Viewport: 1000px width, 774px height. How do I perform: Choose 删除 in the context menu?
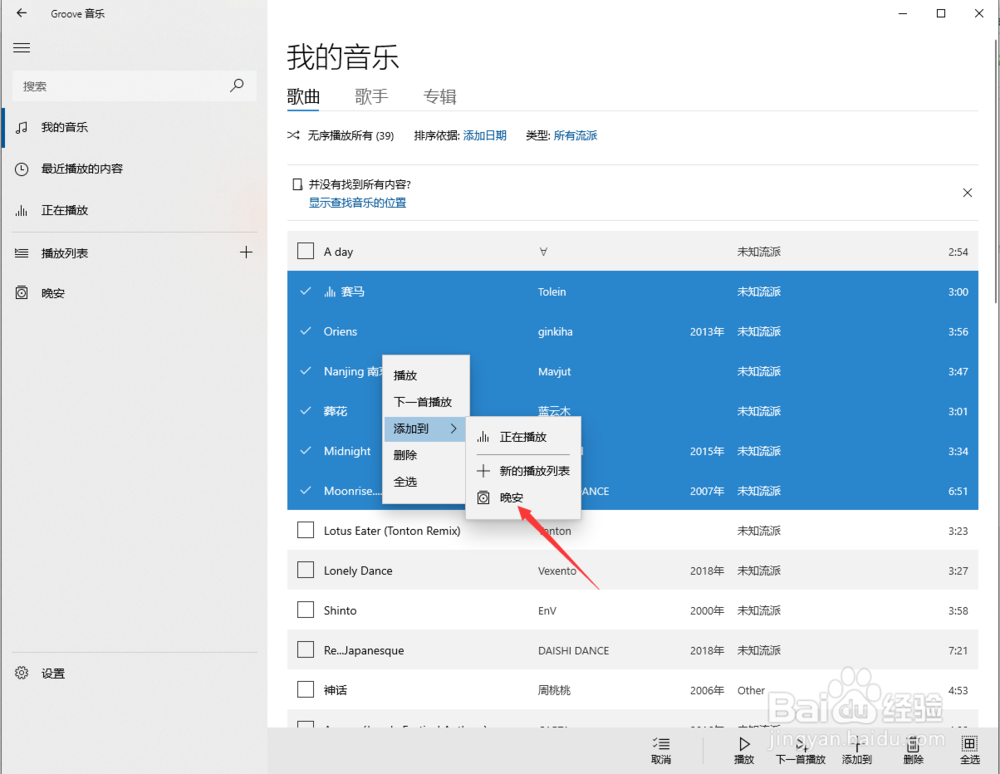(425, 455)
